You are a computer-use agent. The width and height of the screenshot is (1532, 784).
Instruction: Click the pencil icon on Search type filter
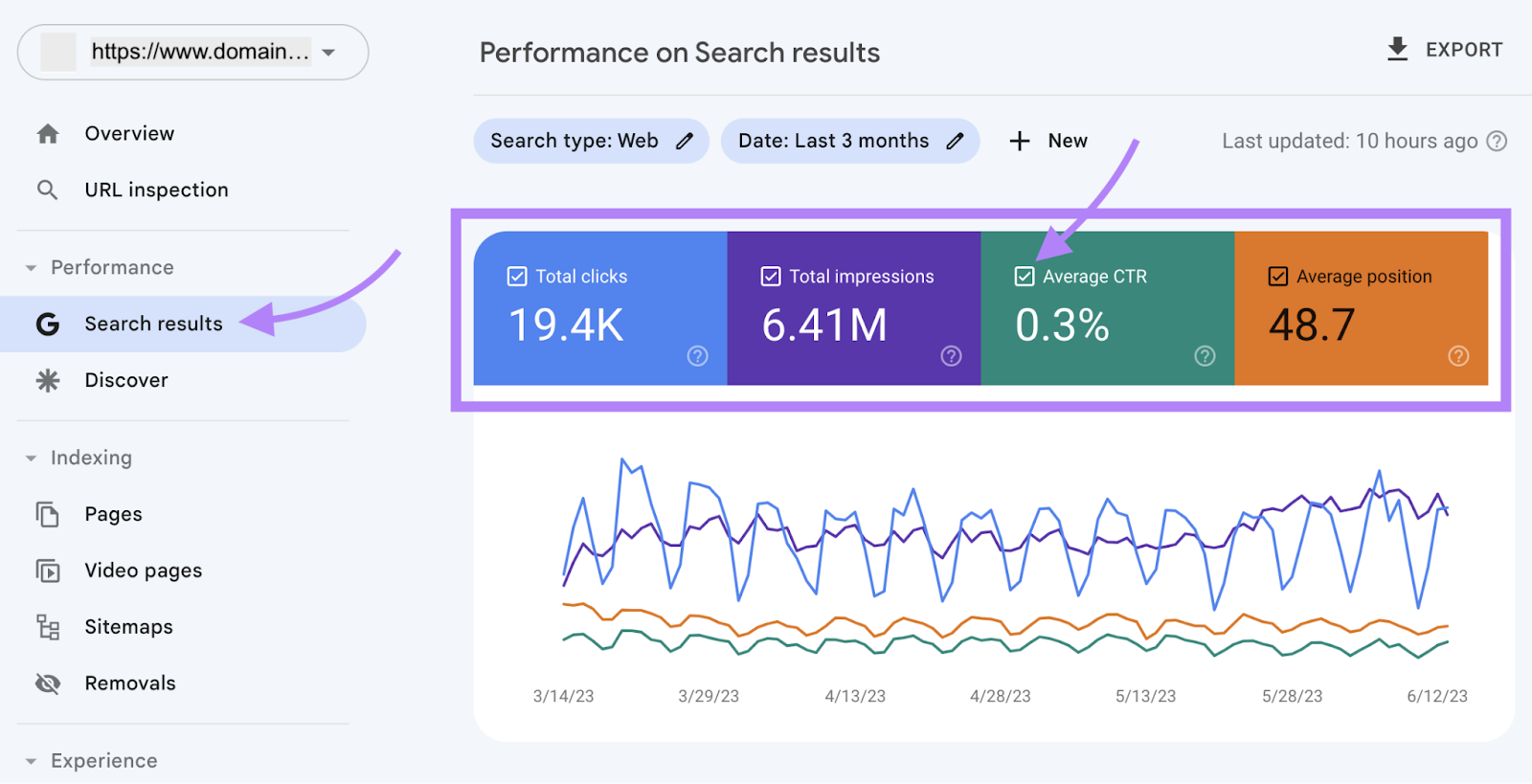685,142
